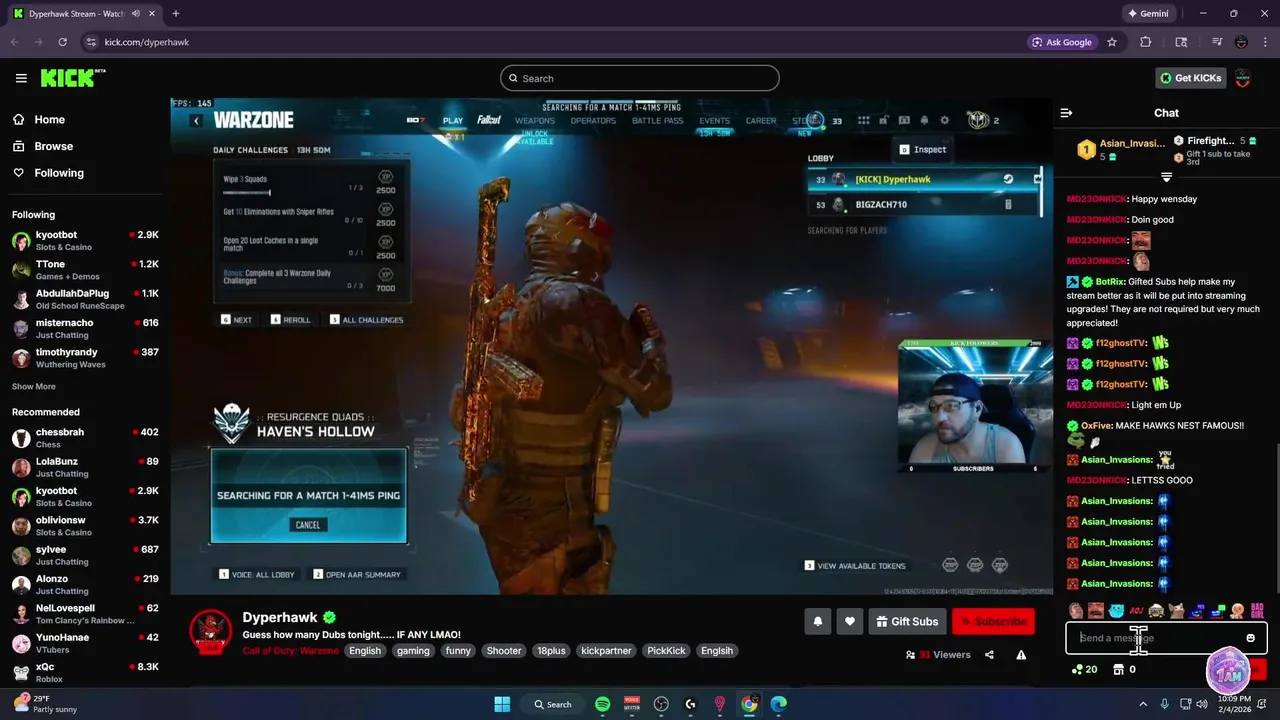
Task: Open kyootbot channel in Following list
Action: pos(85,241)
